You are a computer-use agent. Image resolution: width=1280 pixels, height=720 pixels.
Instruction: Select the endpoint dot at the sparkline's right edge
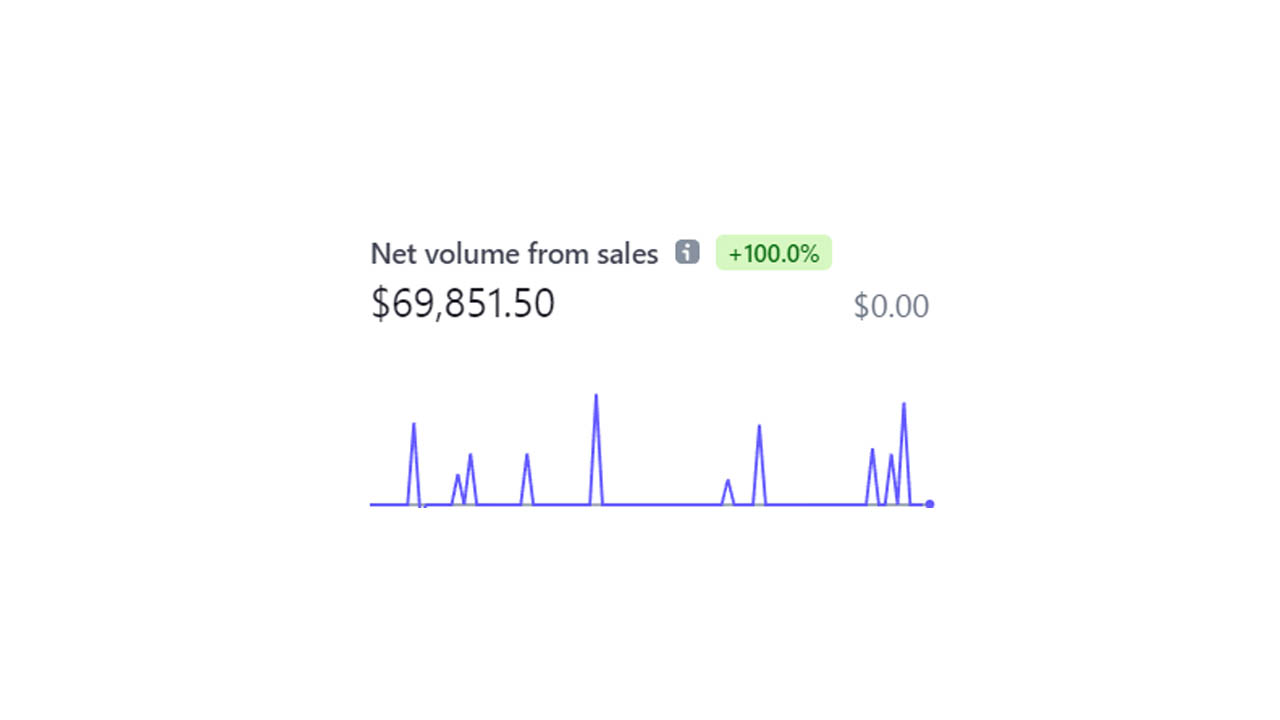(929, 503)
